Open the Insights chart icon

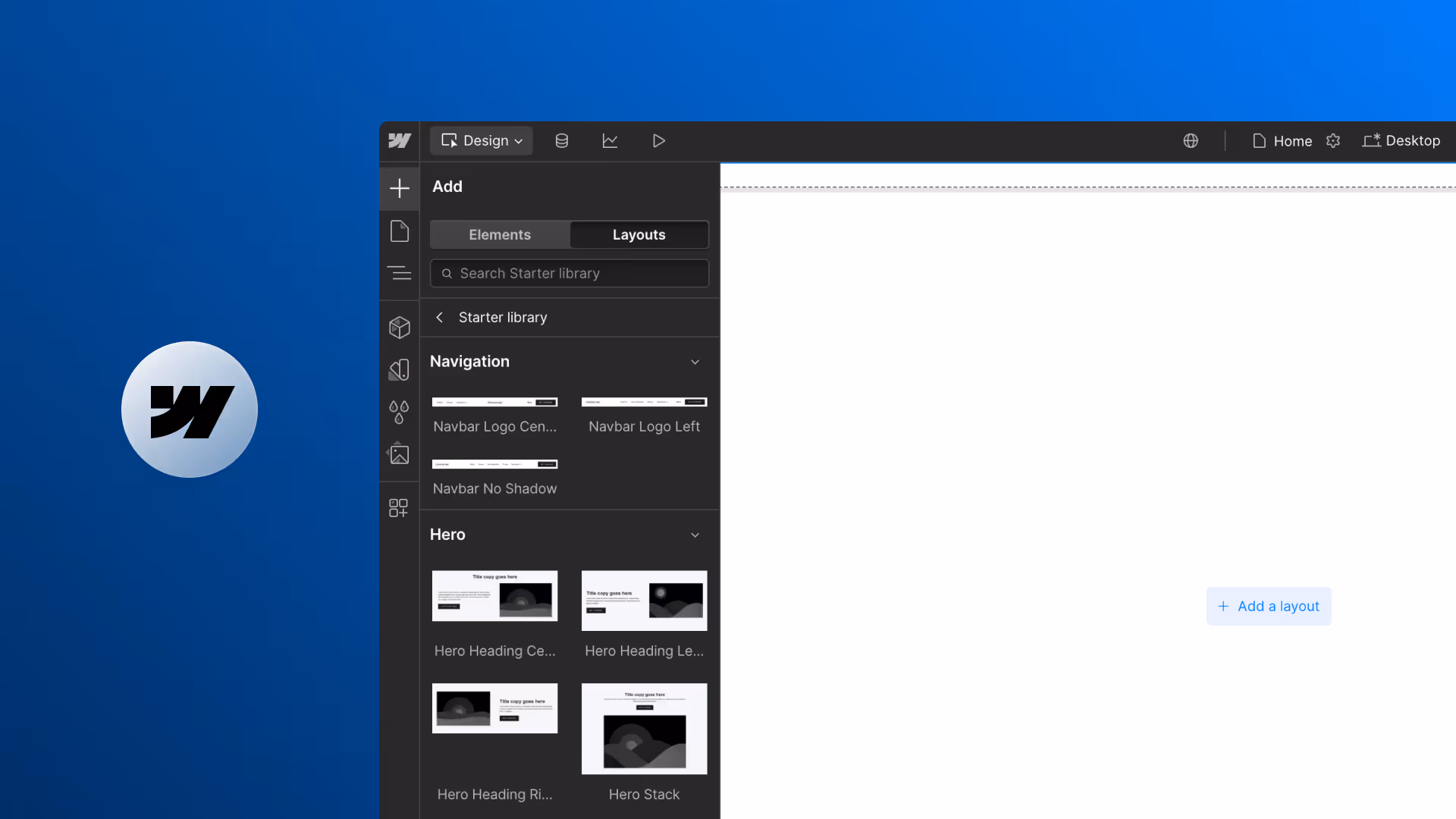coord(610,141)
